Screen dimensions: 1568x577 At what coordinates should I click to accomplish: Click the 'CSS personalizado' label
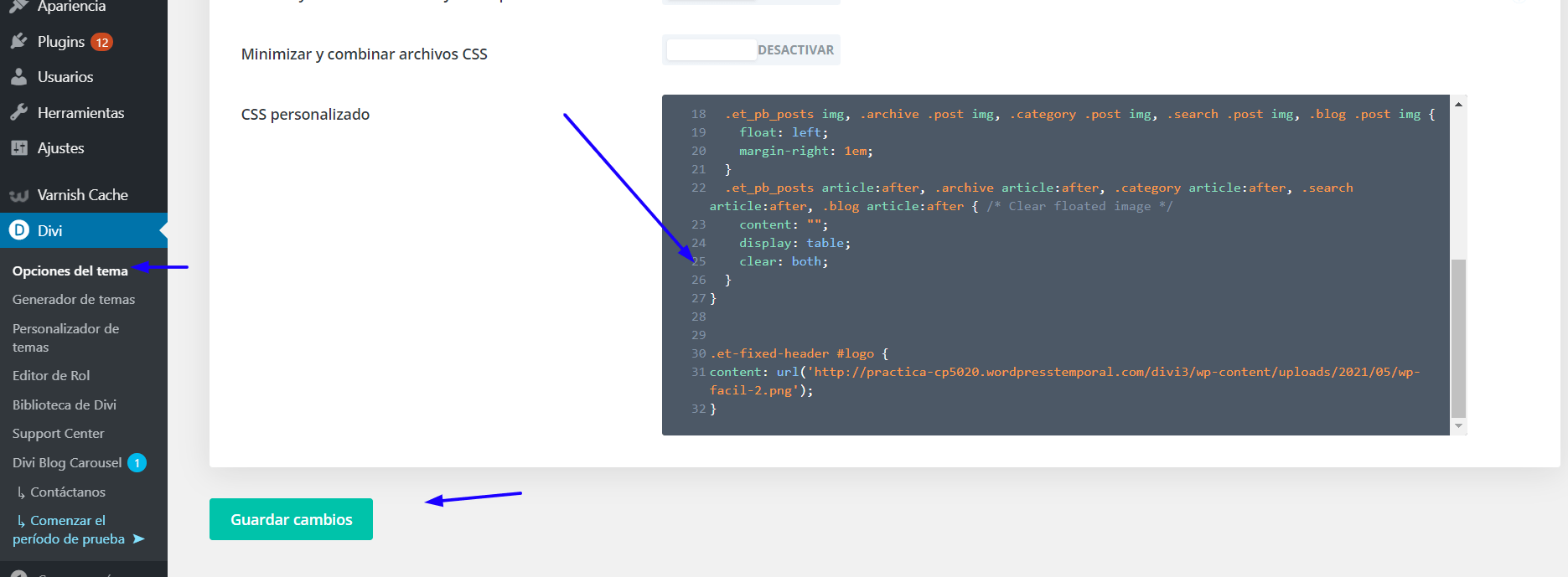pyautogui.click(x=305, y=115)
